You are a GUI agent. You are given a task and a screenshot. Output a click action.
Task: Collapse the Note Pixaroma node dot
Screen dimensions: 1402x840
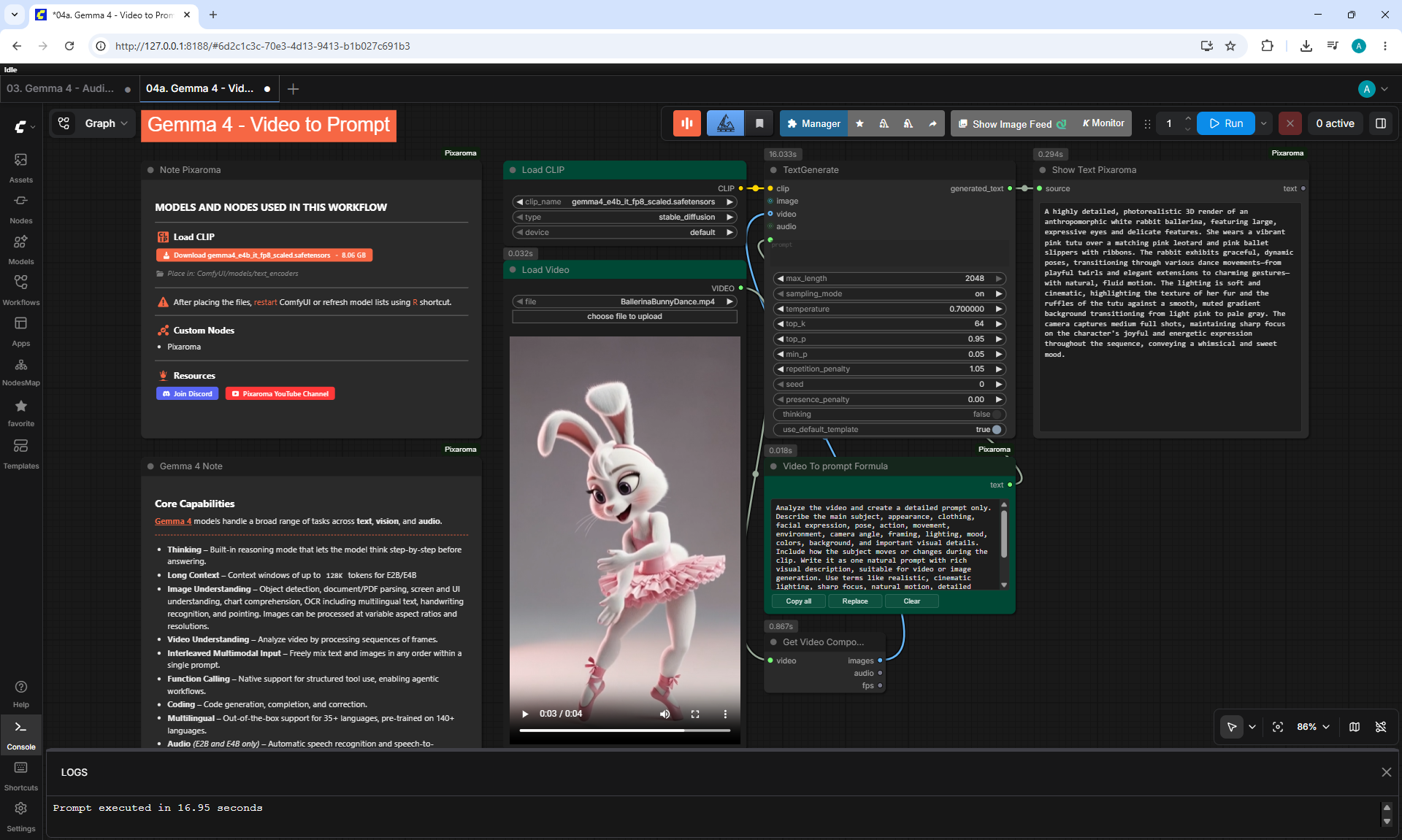[150, 170]
